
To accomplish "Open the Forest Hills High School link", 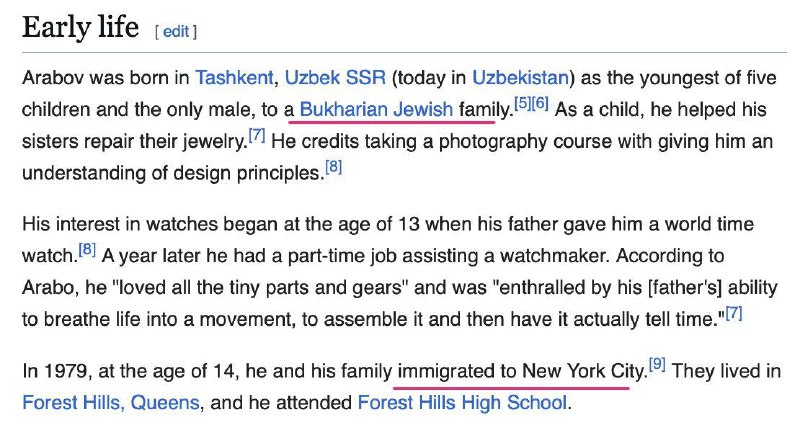I will pyautogui.click(x=462, y=402).
